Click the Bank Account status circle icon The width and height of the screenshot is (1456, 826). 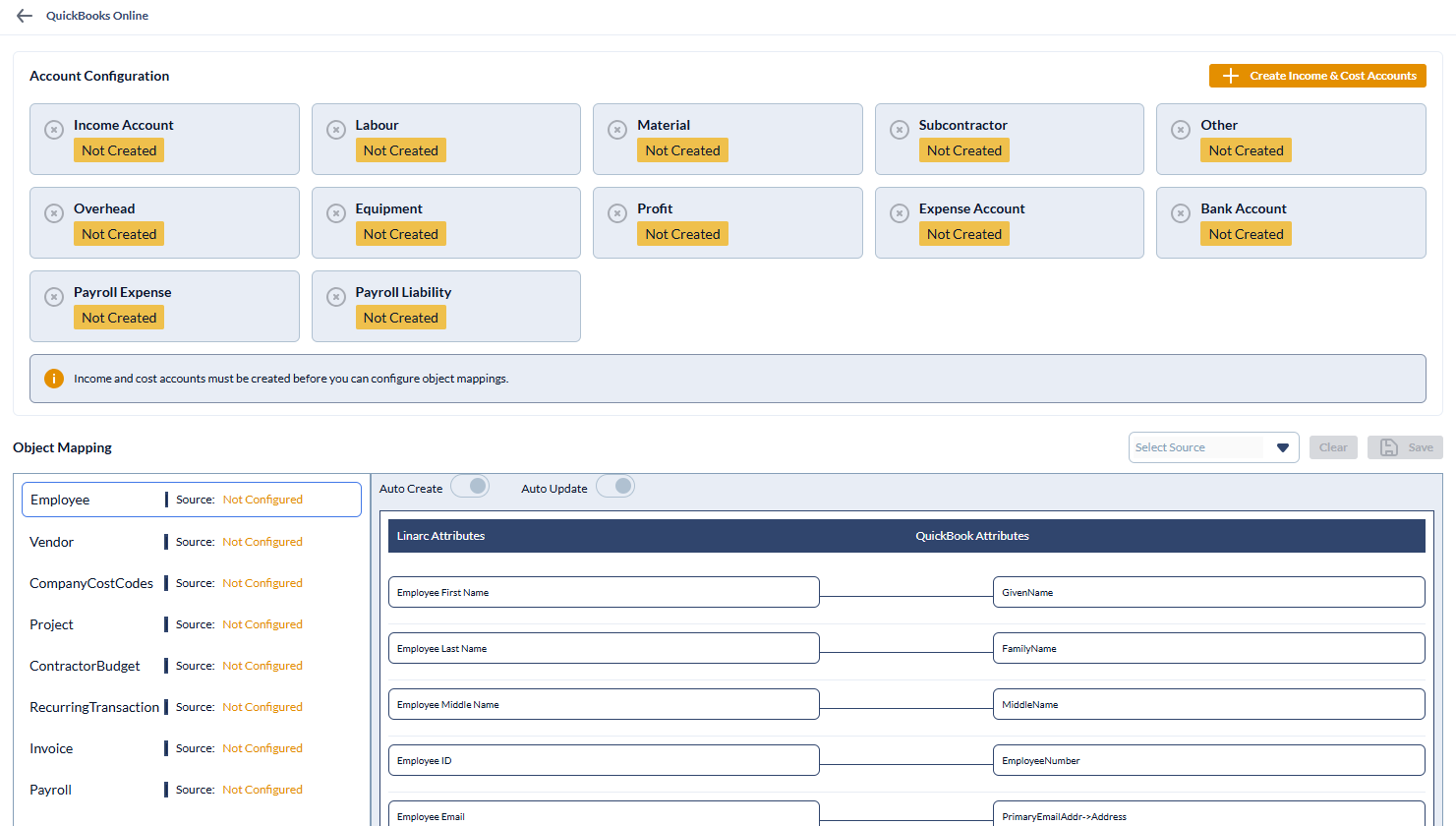(x=1181, y=213)
